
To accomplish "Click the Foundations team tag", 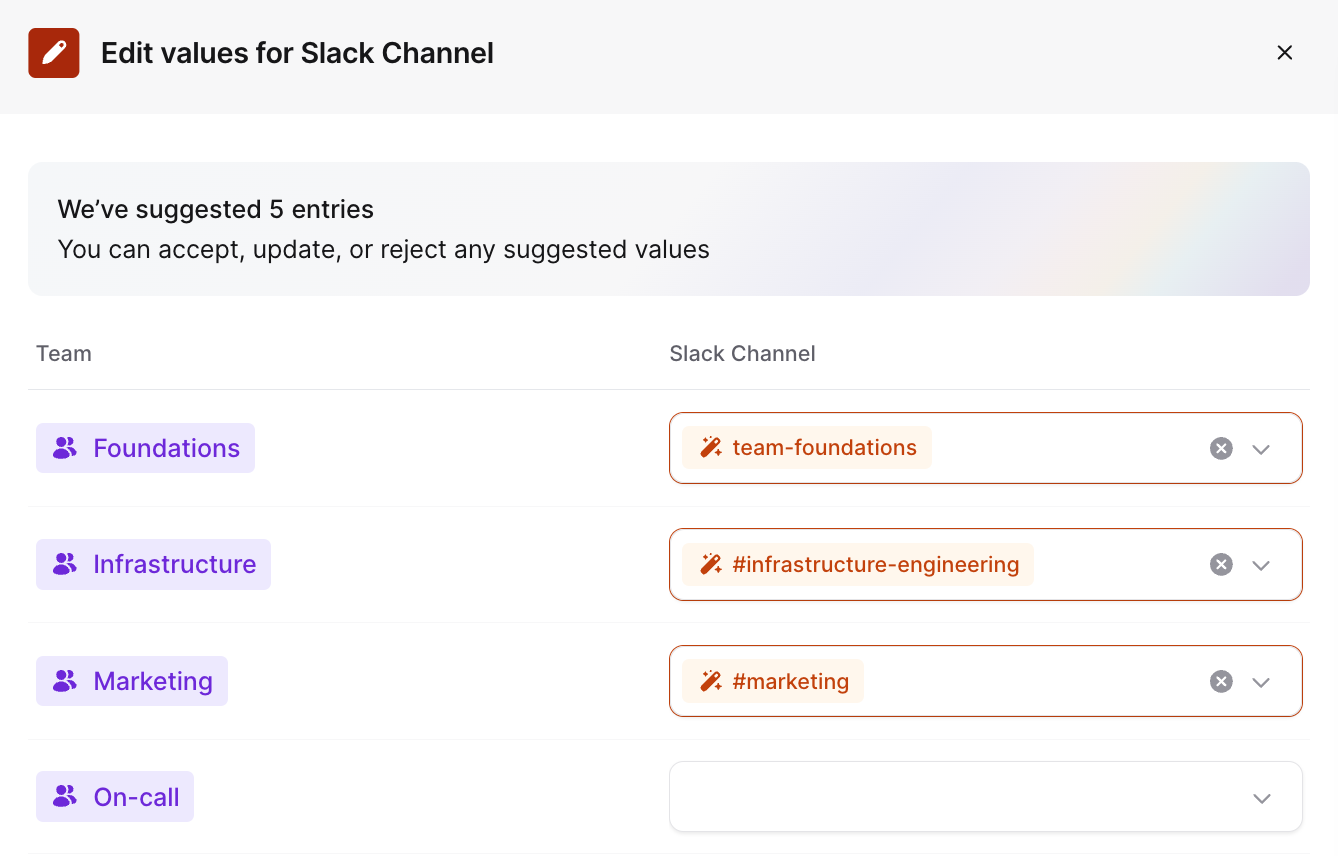I will 146,448.
